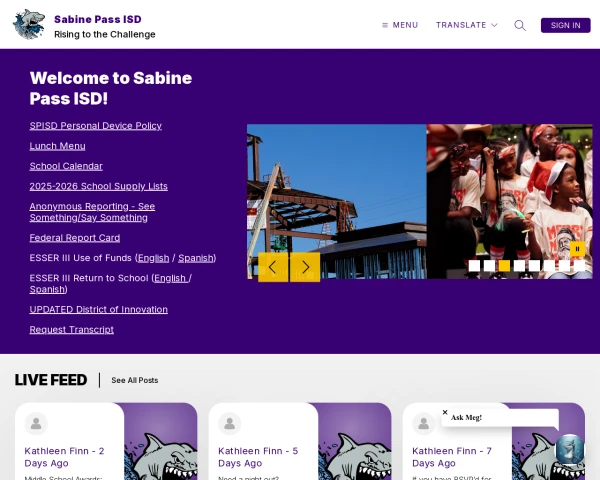
Task: Open the Federal Report Card link
Action: coord(75,238)
